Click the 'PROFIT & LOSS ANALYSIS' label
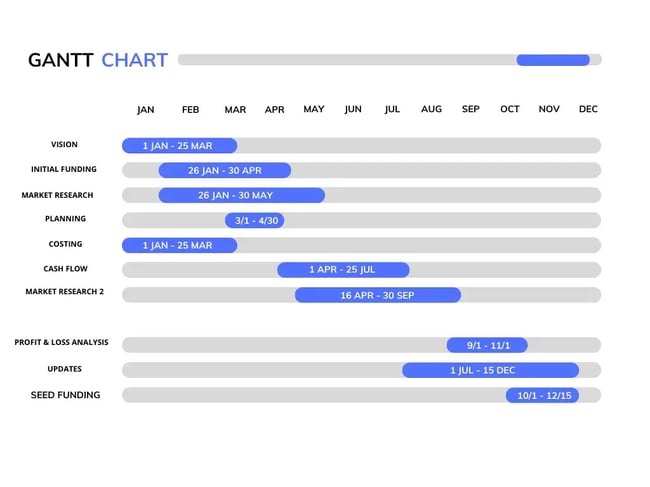This screenshot has height=487, width=650. click(61, 342)
